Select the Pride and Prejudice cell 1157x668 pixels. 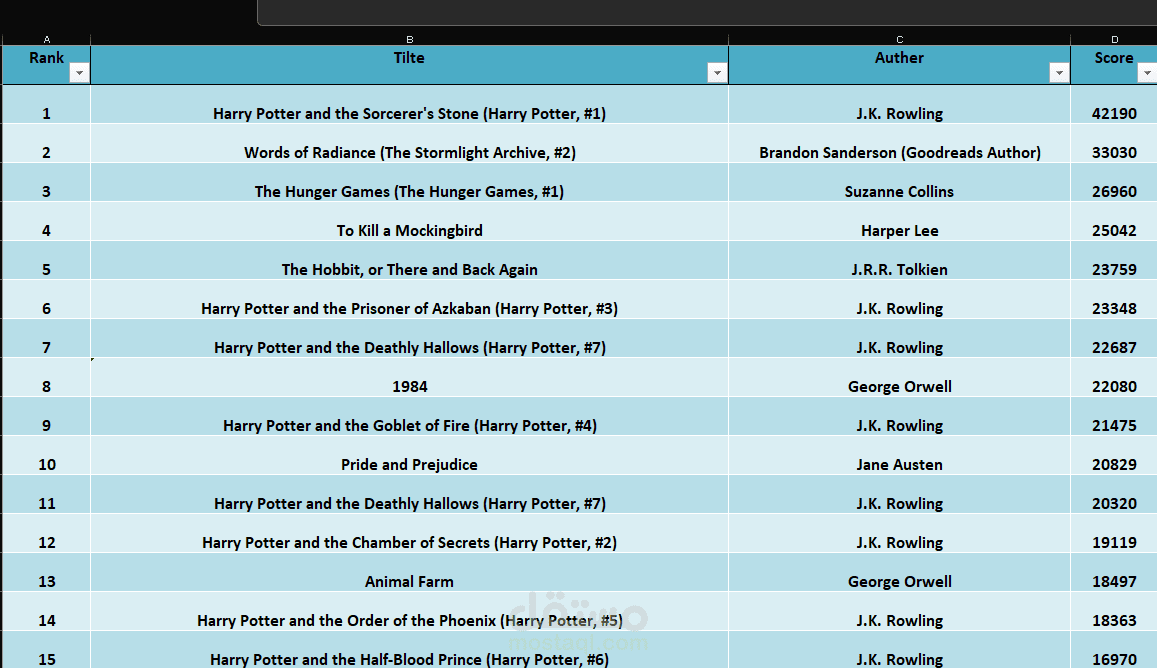tap(410, 456)
